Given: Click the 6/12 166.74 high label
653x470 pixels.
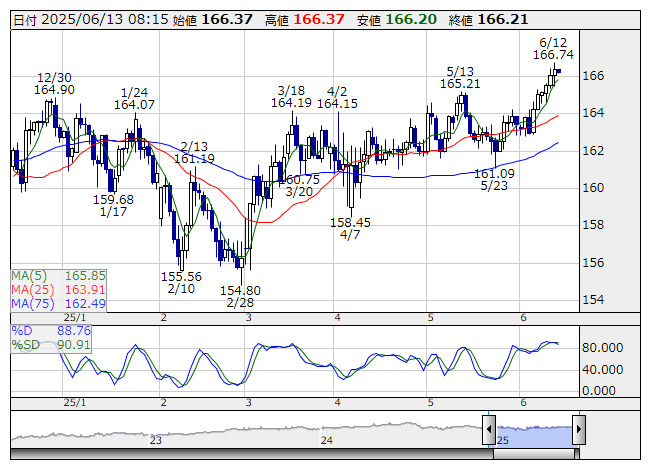Looking at the screenshot, I should (553, 49).
